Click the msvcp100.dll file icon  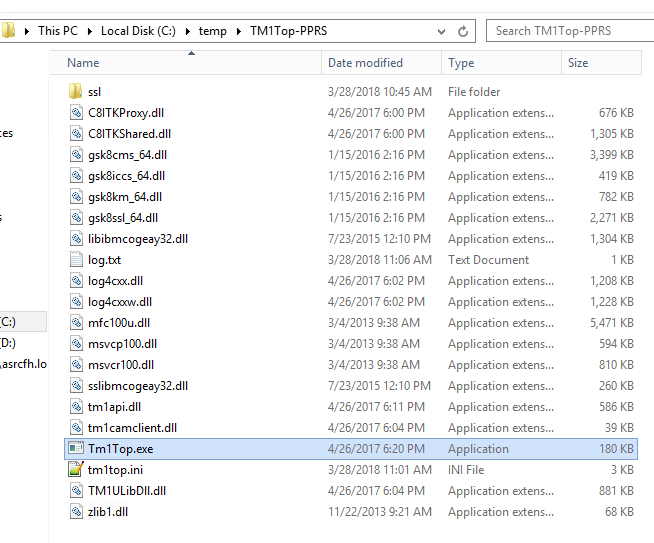coord(76,344)
